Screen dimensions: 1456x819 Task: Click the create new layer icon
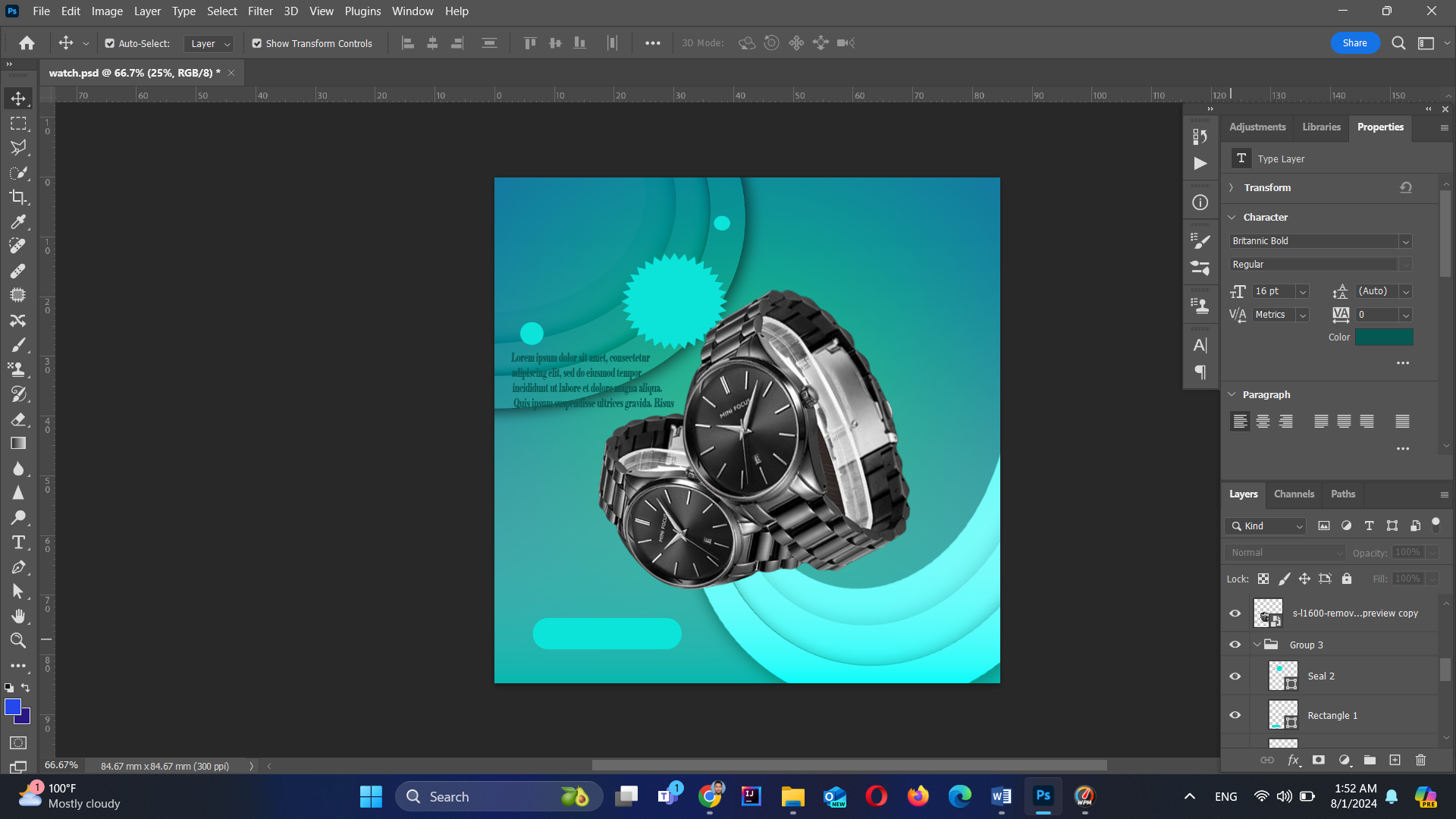1395,760
